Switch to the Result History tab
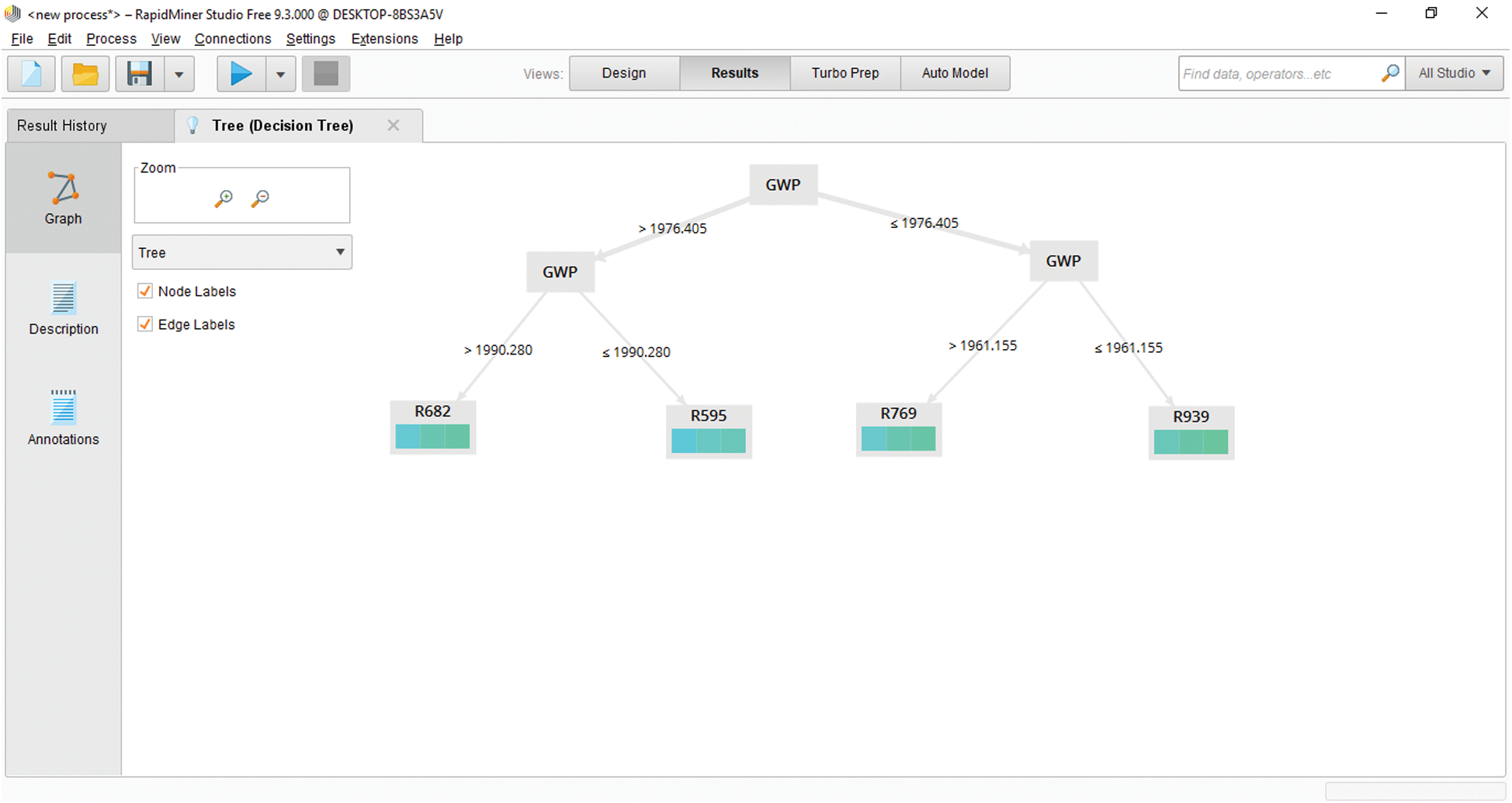The height and width of the screenshot is (803, 1512). (62, 126)
